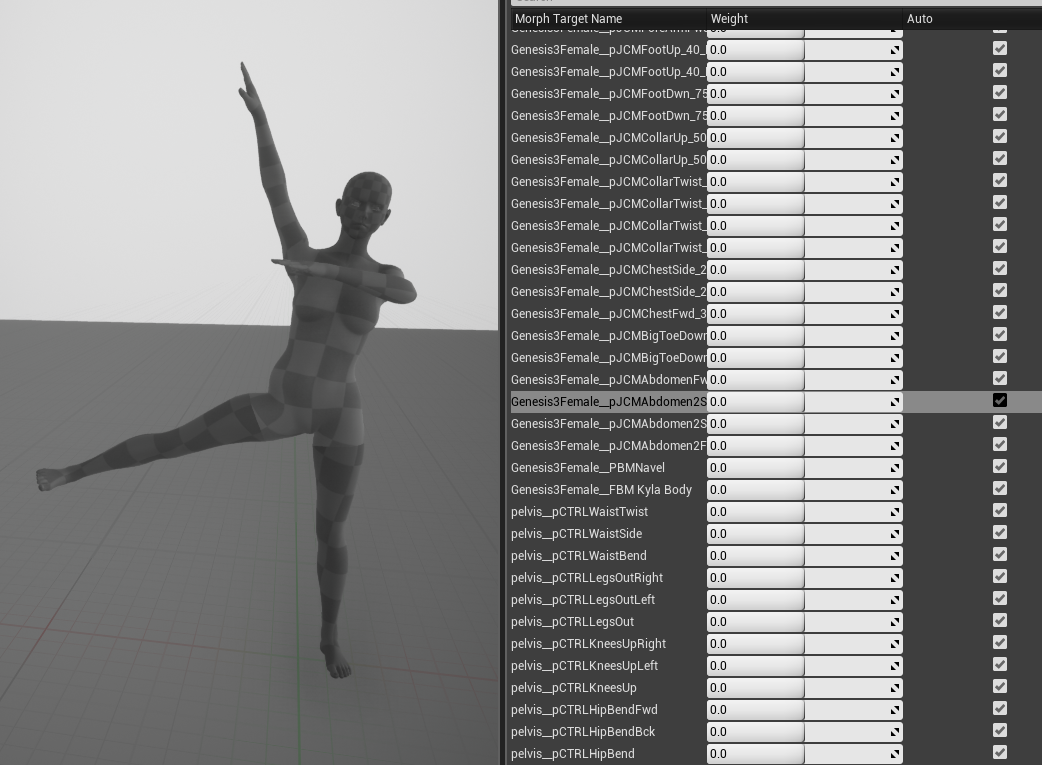Select Genesis3Female__pJCMAbdomen2F morph name
This screenshot has height=765, width=1042.
pos(608,446)
